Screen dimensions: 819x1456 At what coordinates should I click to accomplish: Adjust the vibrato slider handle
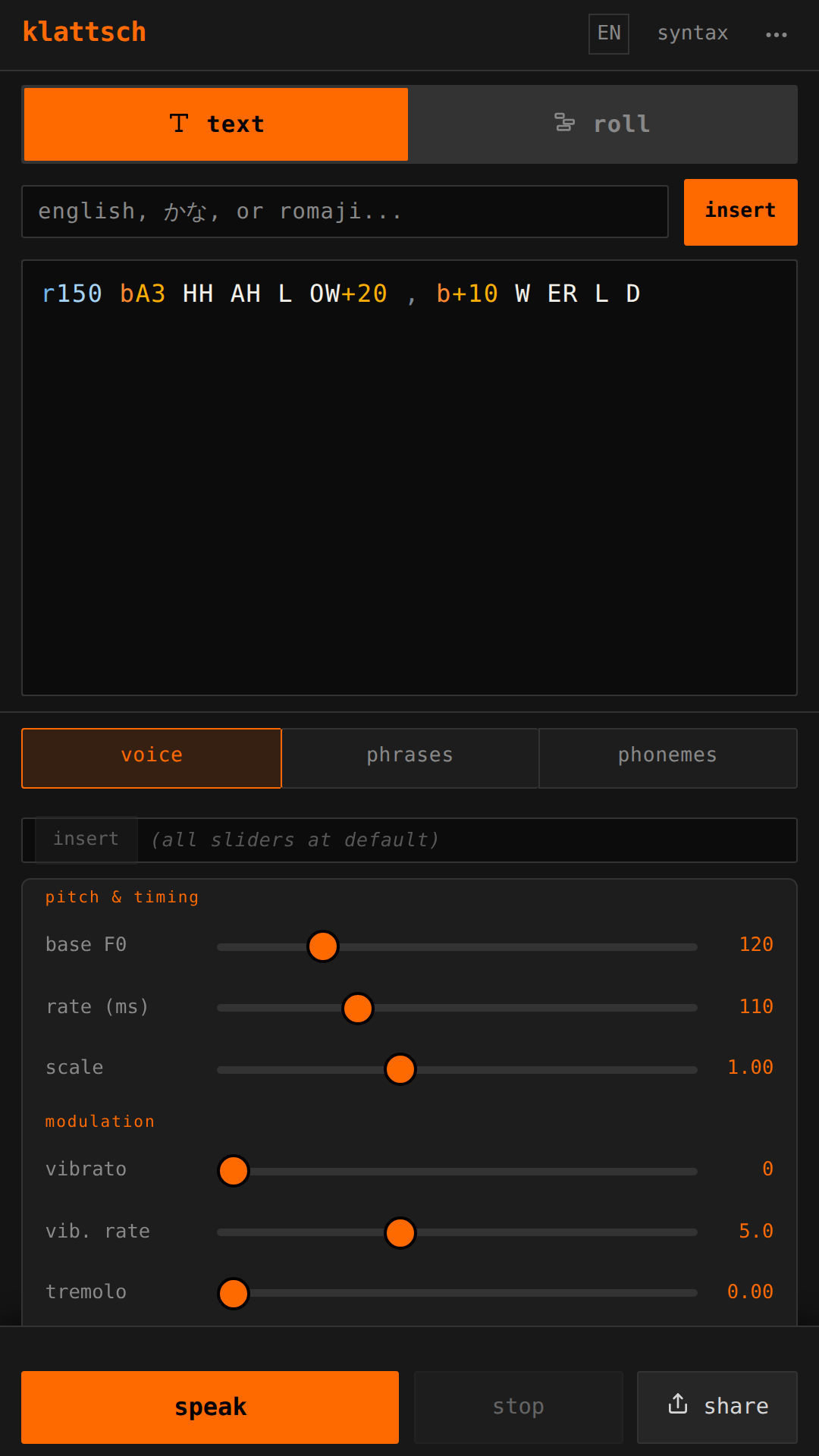[x=234, y=1171]
